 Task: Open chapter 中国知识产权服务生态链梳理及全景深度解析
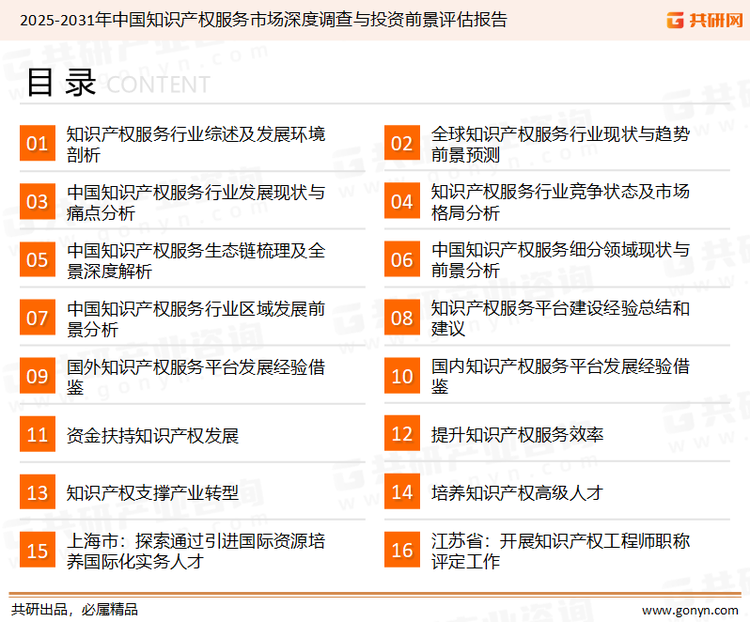pyautogui.click(x=196, y=261)
